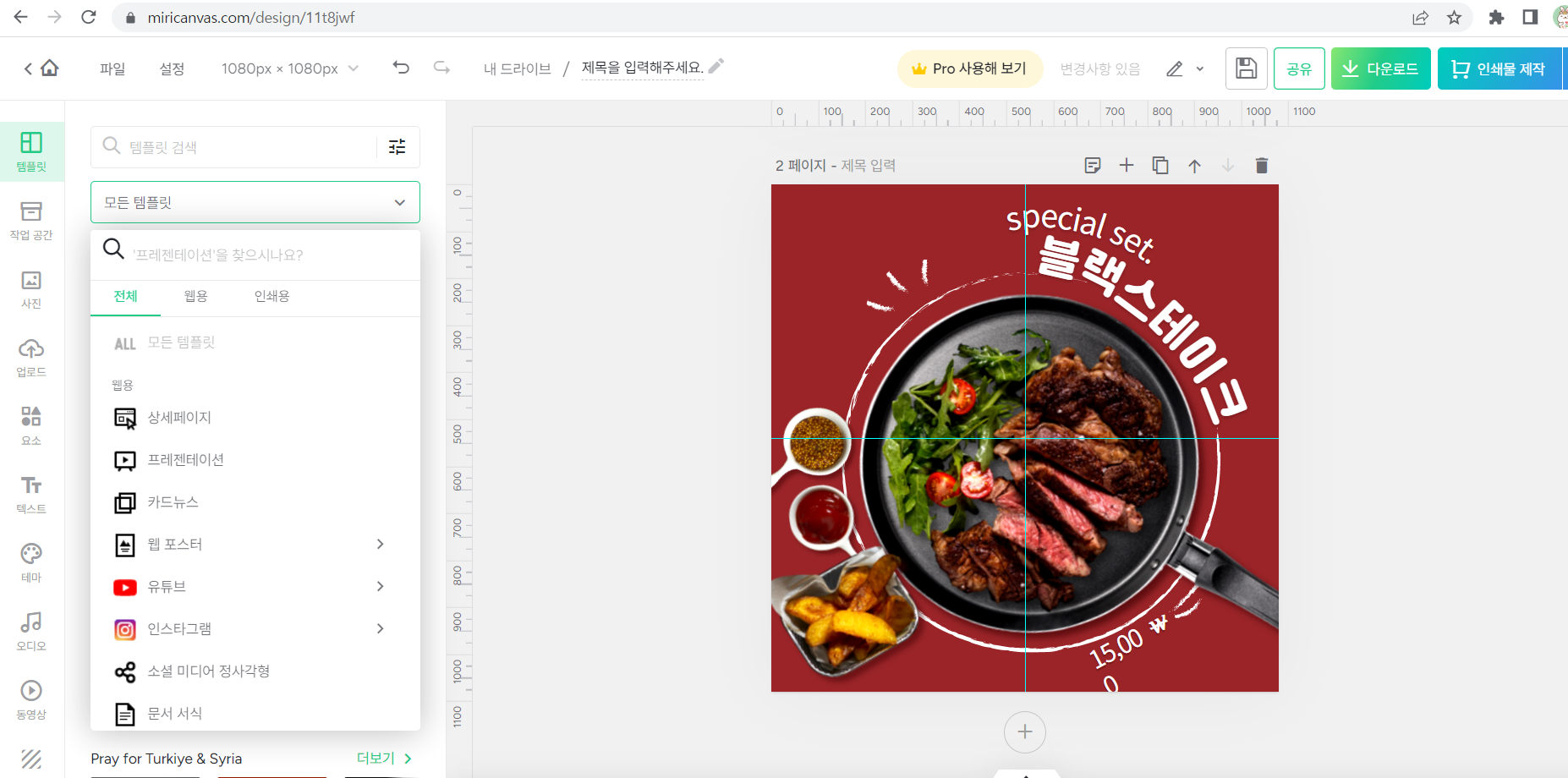The height and width of the screenshot is (778, 1568).
Task: Bookmark this page with the star icon
Action: pos(1454,17)
